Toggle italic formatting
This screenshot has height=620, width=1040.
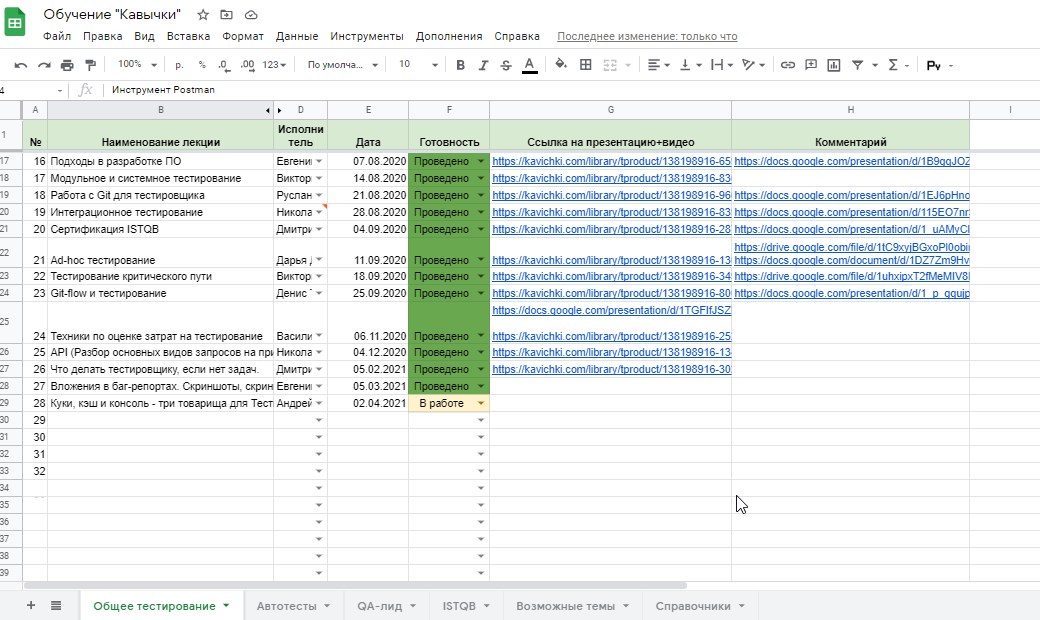pyautogui.click(x=484, y=65)
